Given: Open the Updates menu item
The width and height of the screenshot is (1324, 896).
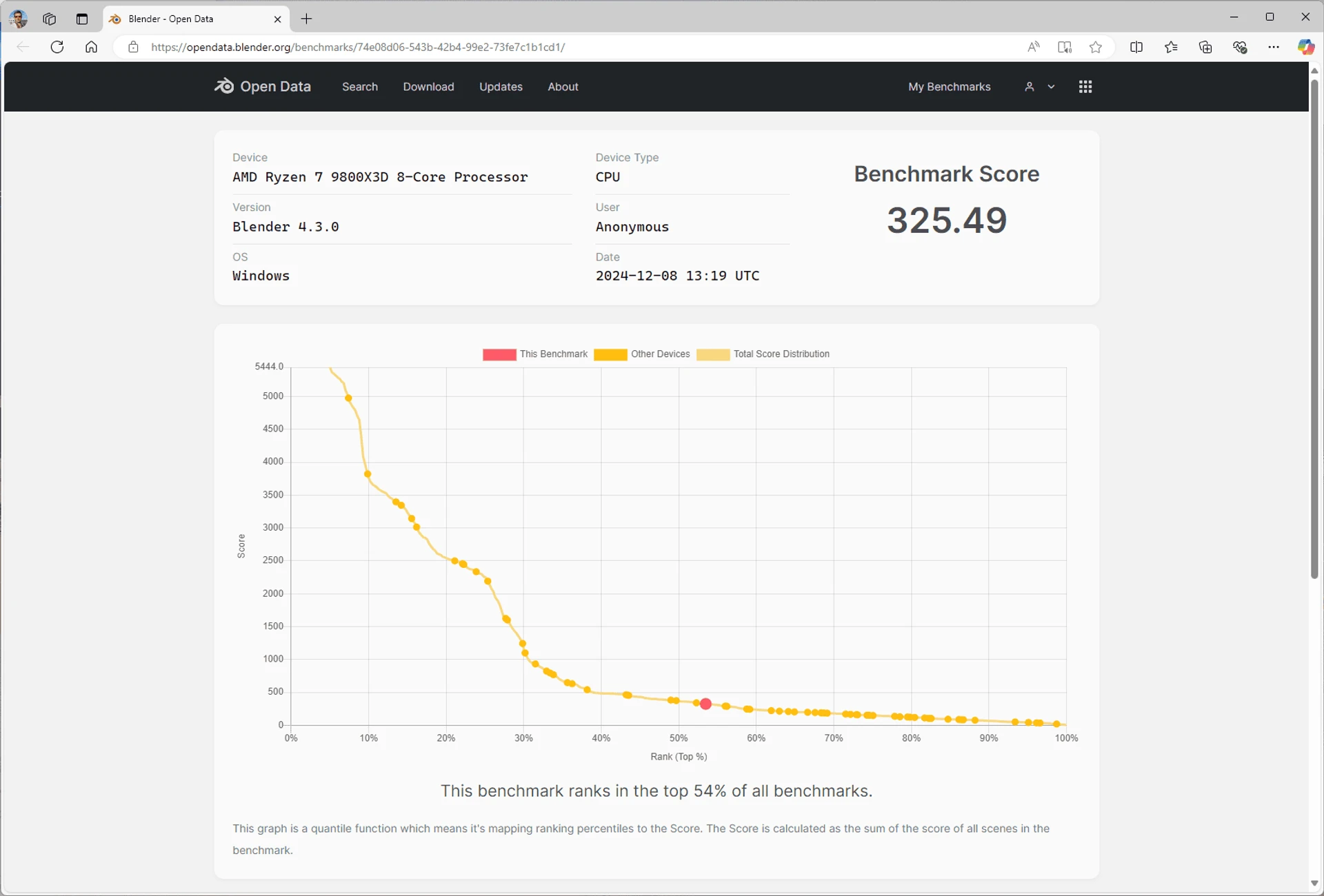Looking at the screenshot, I should [501, 86].
